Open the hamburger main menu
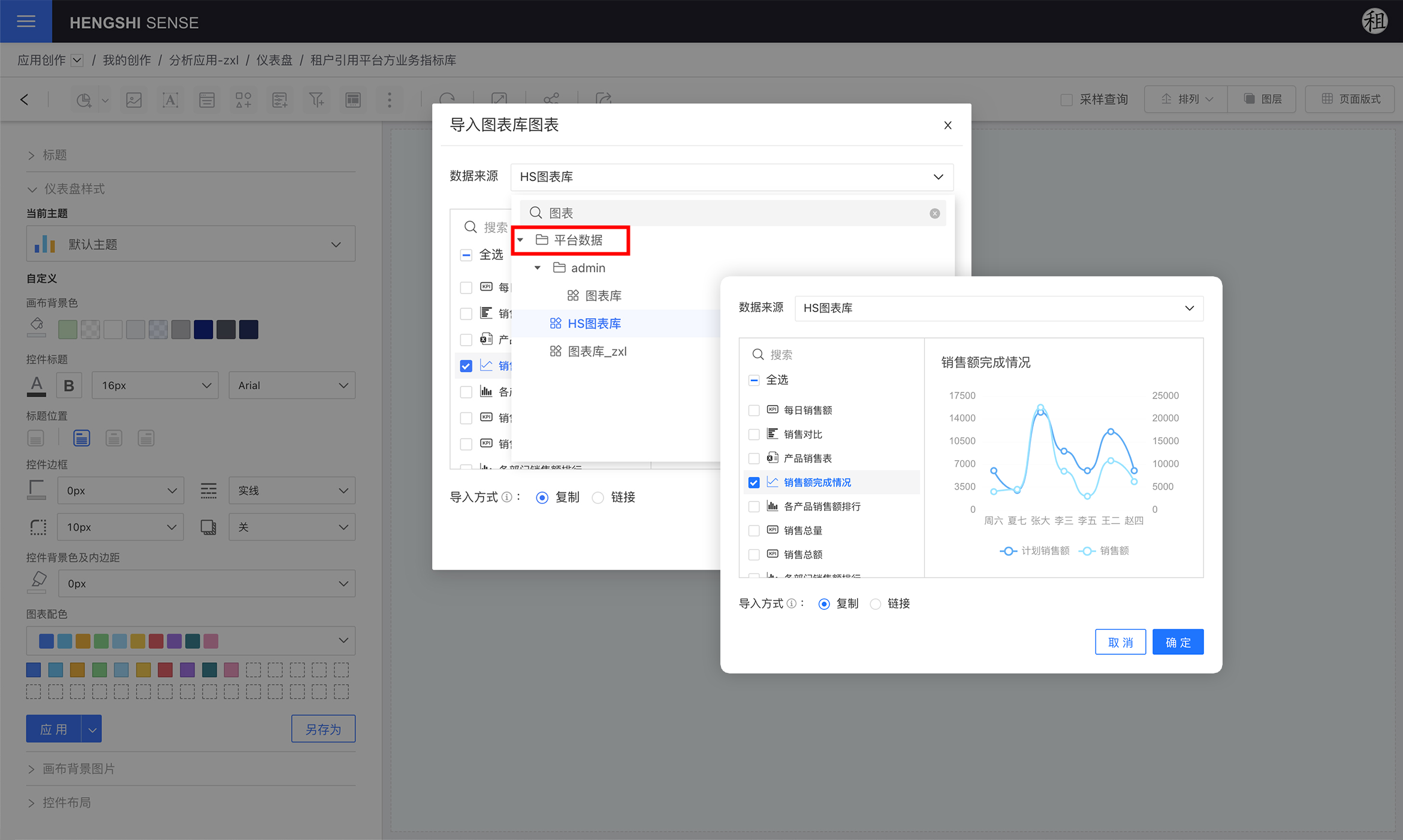1403x840 pixels. pos(26,22)
